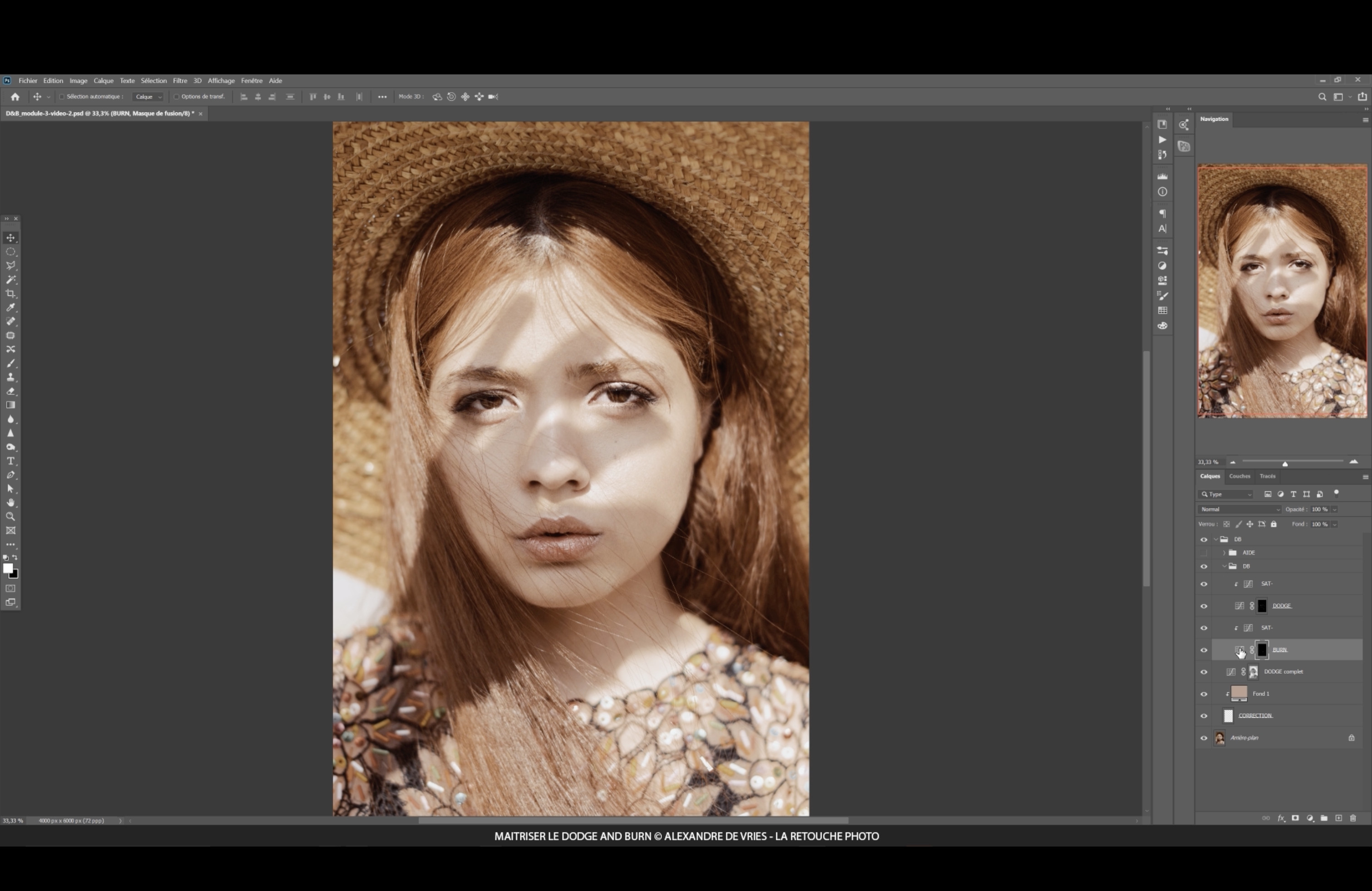Open the Filtre menu
This screenshot has height=891, width=1372.
180,81
